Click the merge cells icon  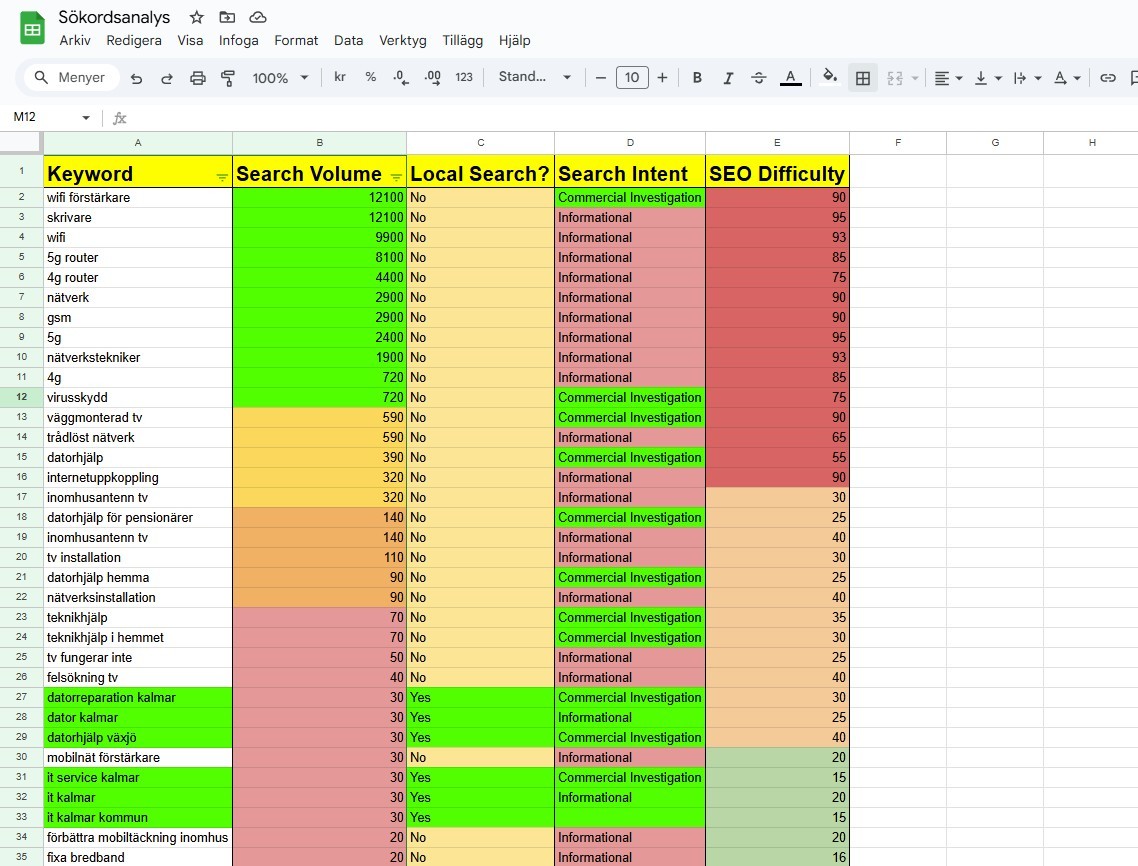(895, 78)
